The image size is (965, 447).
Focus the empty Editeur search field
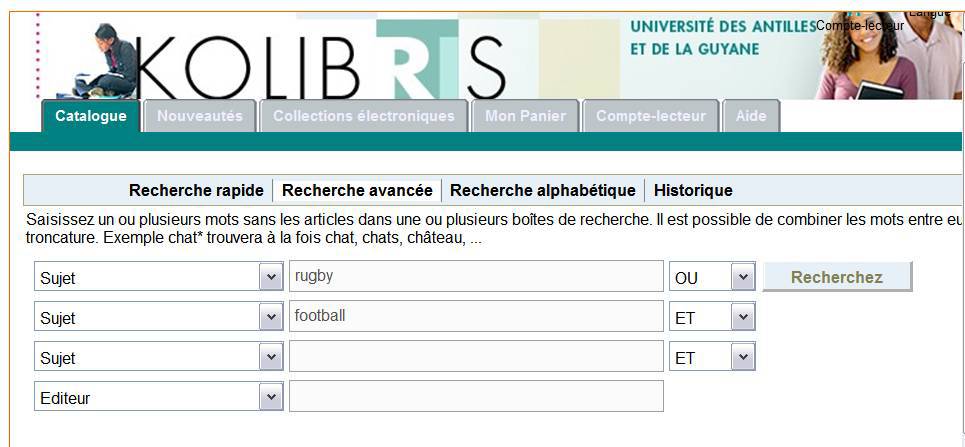(x=476, y=396)
